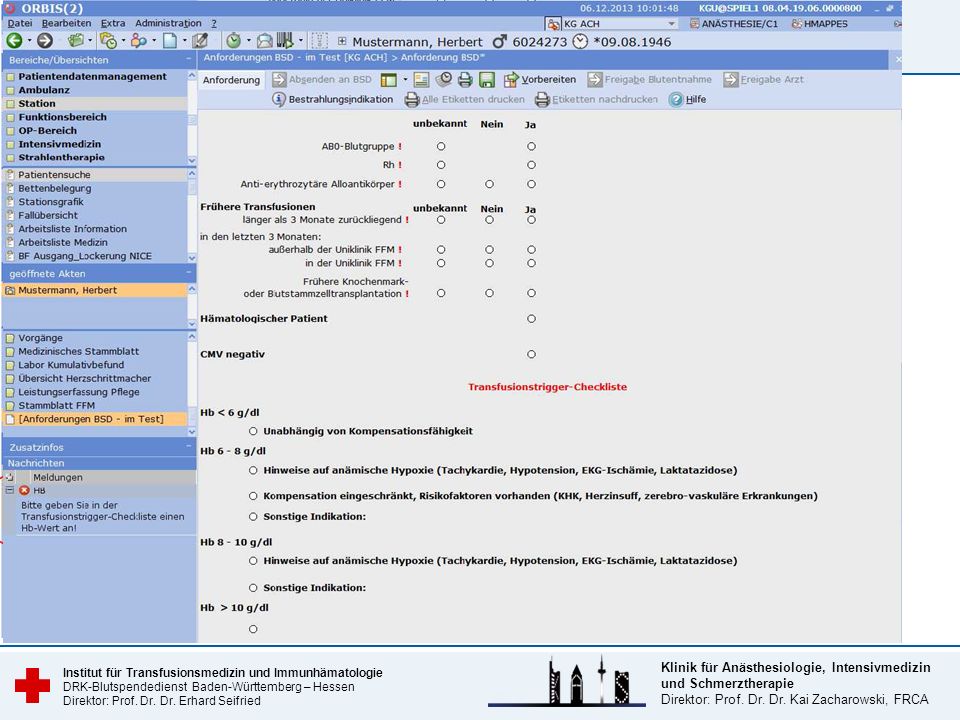The height and width of the screenshot is (720, 960).
Task: Open the ? help menu
Action: (214, 23)
